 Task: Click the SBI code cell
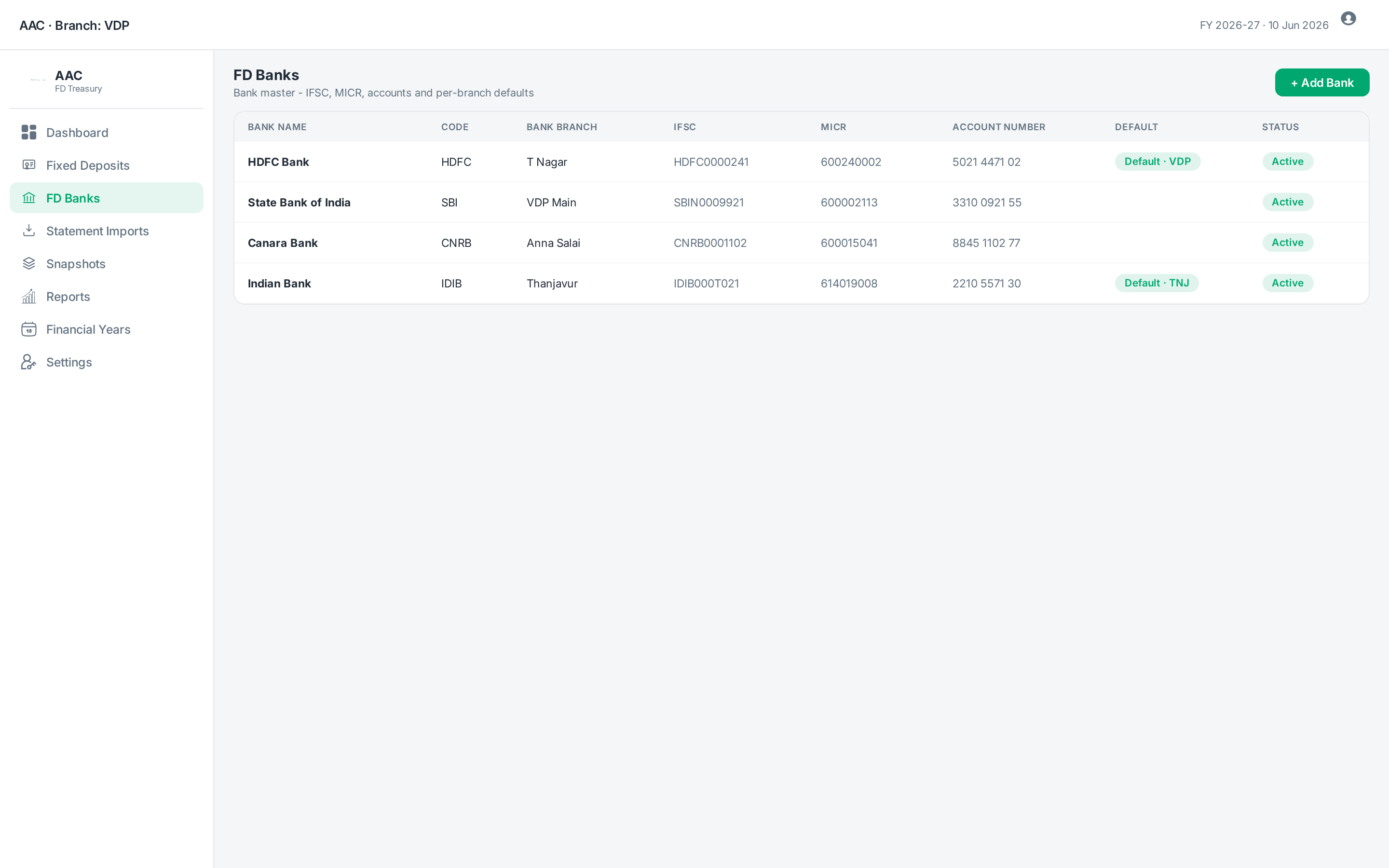click(449, 203)
